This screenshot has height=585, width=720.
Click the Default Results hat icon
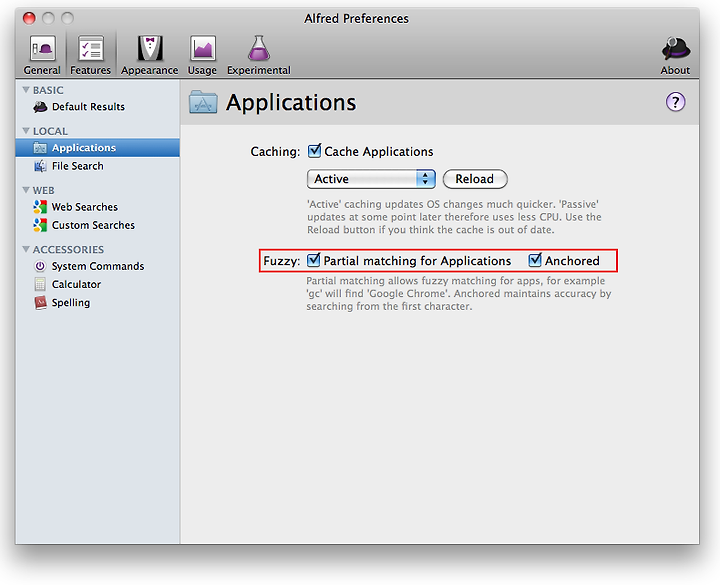pyautogui.click(x=40, y=107)
